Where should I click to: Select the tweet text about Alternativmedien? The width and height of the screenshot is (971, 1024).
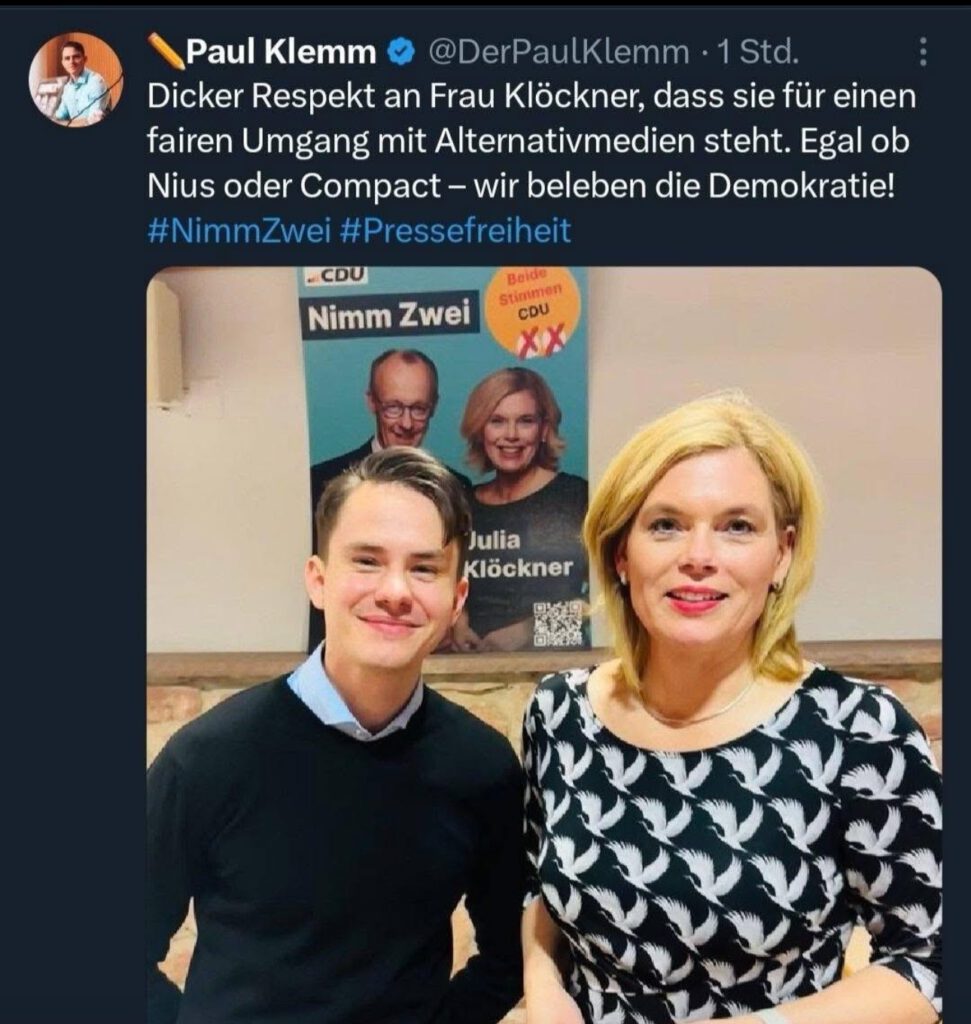[532, 141]
